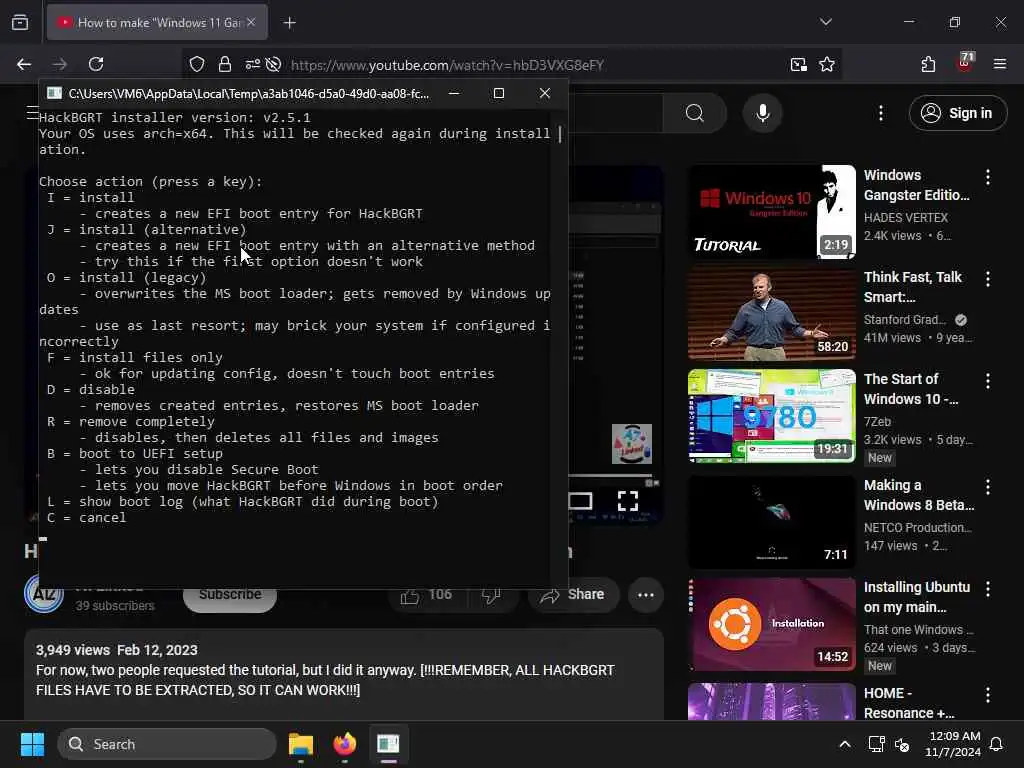Reload the page with the refresh icon

[96, 64]
